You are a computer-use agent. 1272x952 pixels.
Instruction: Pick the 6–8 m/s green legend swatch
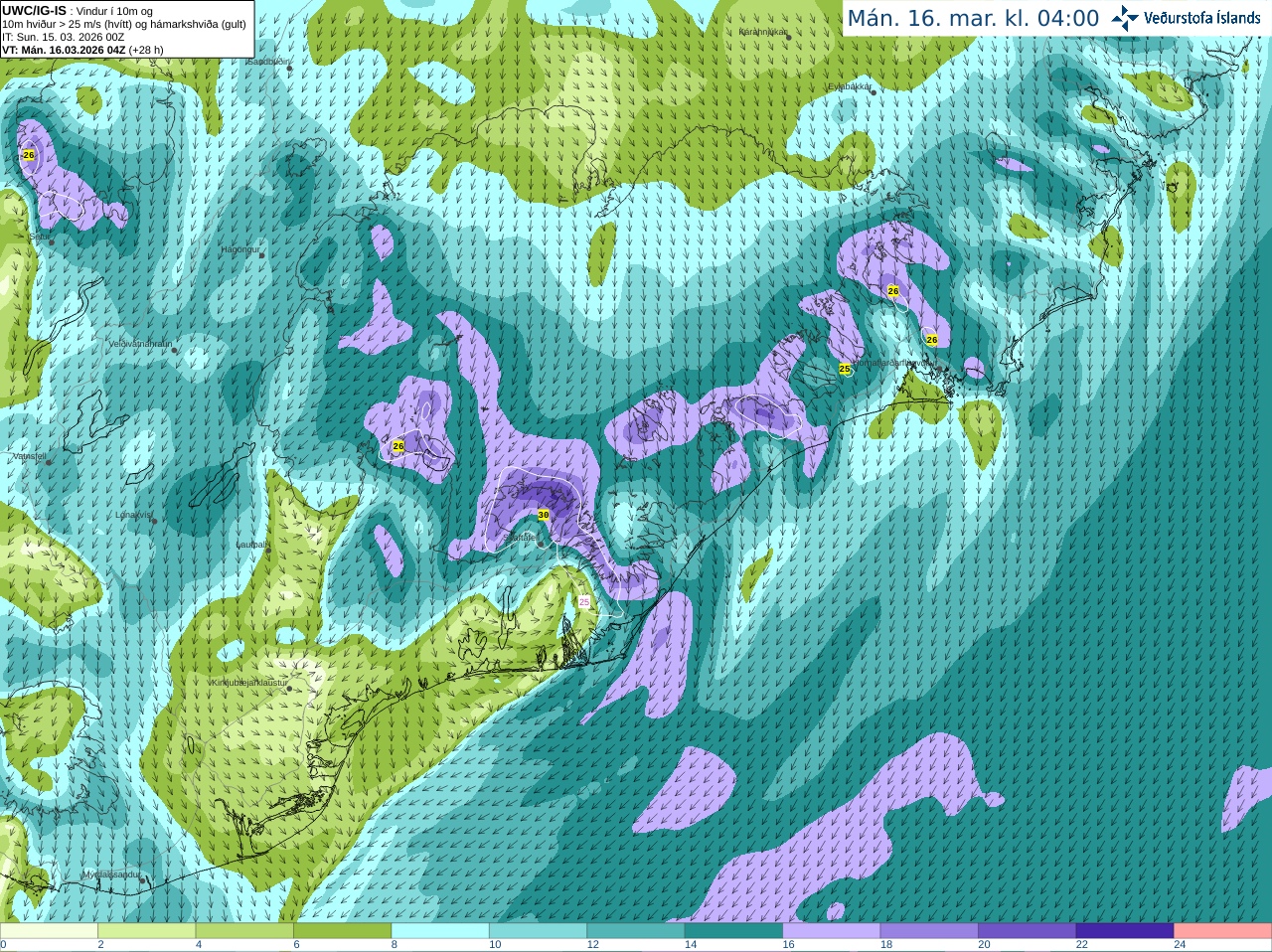click(343, 931)
